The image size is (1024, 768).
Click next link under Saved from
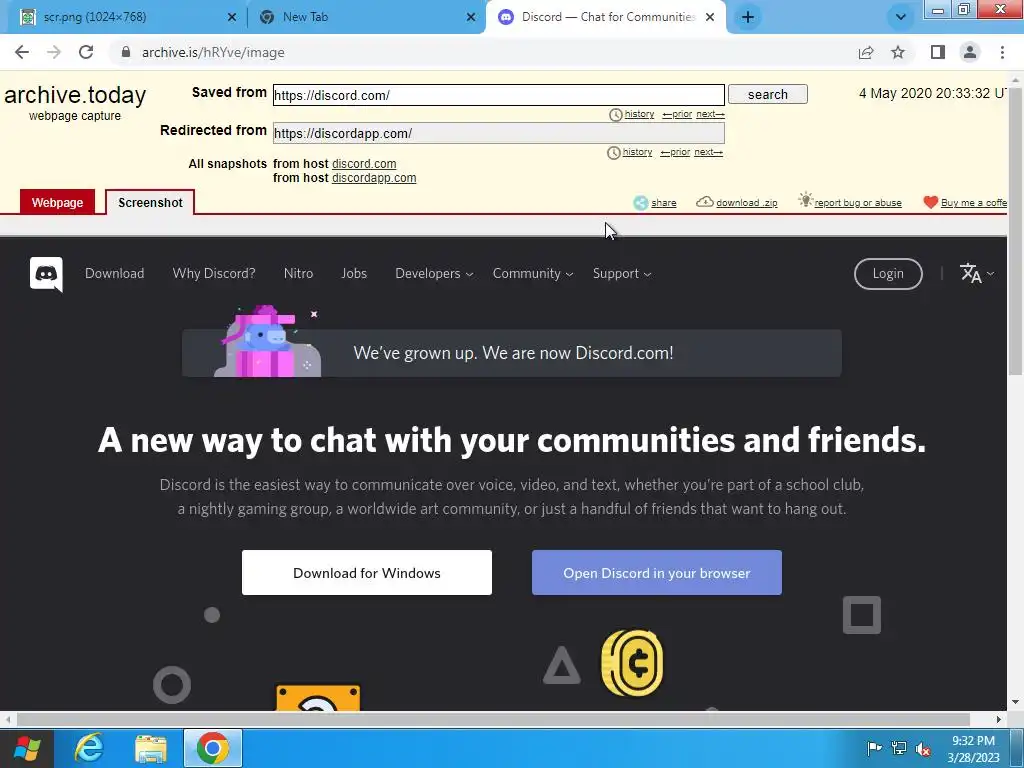[x=710, y=114]
